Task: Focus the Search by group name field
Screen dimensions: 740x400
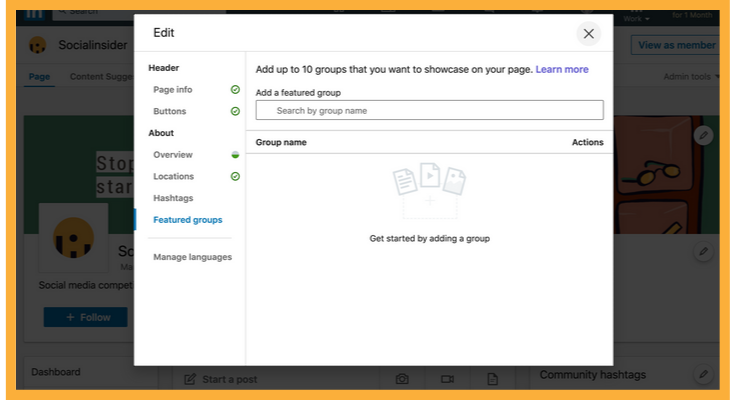Action: [x=429, y=110]
